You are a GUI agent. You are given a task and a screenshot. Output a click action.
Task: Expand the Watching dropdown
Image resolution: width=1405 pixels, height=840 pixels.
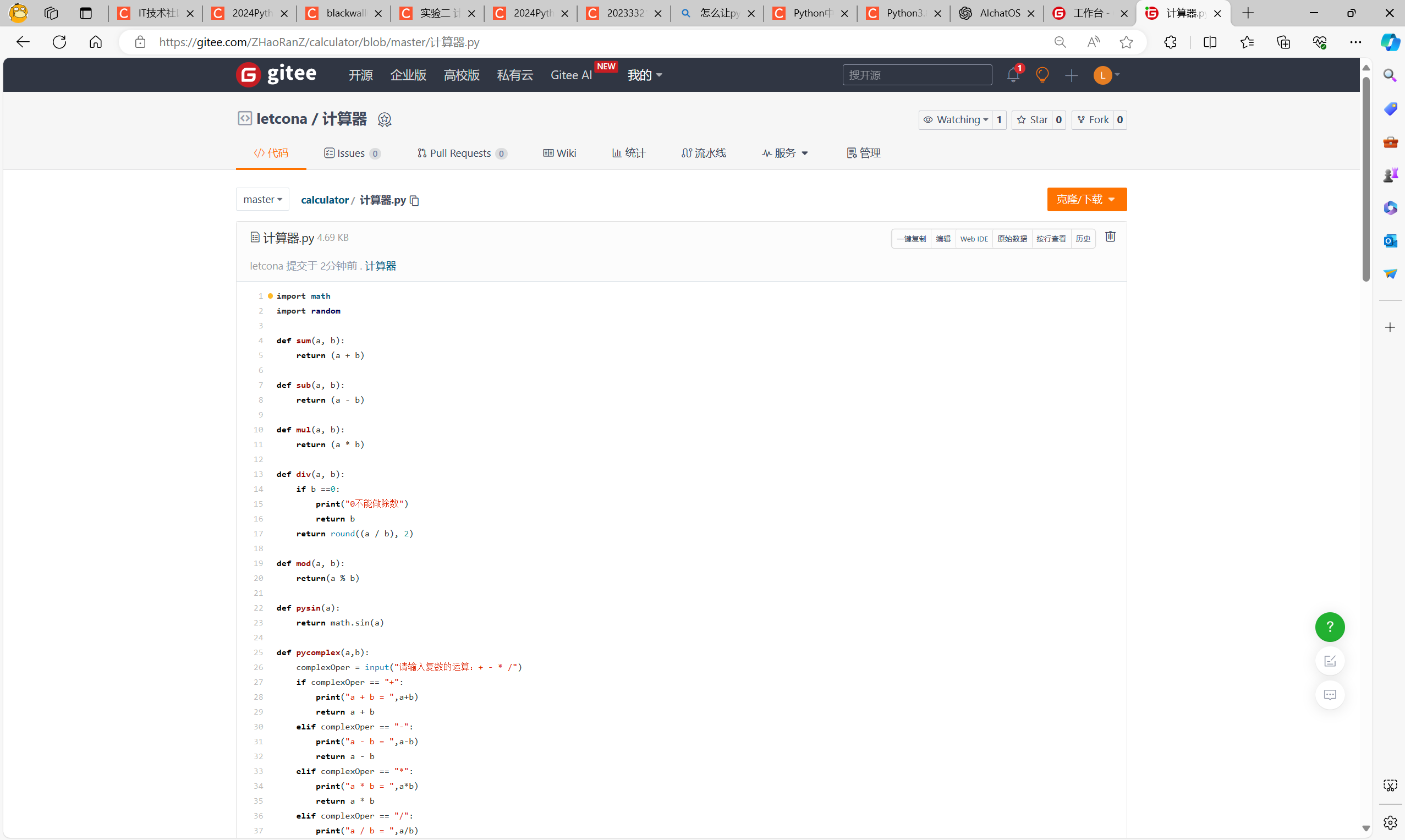coord(955,119)
